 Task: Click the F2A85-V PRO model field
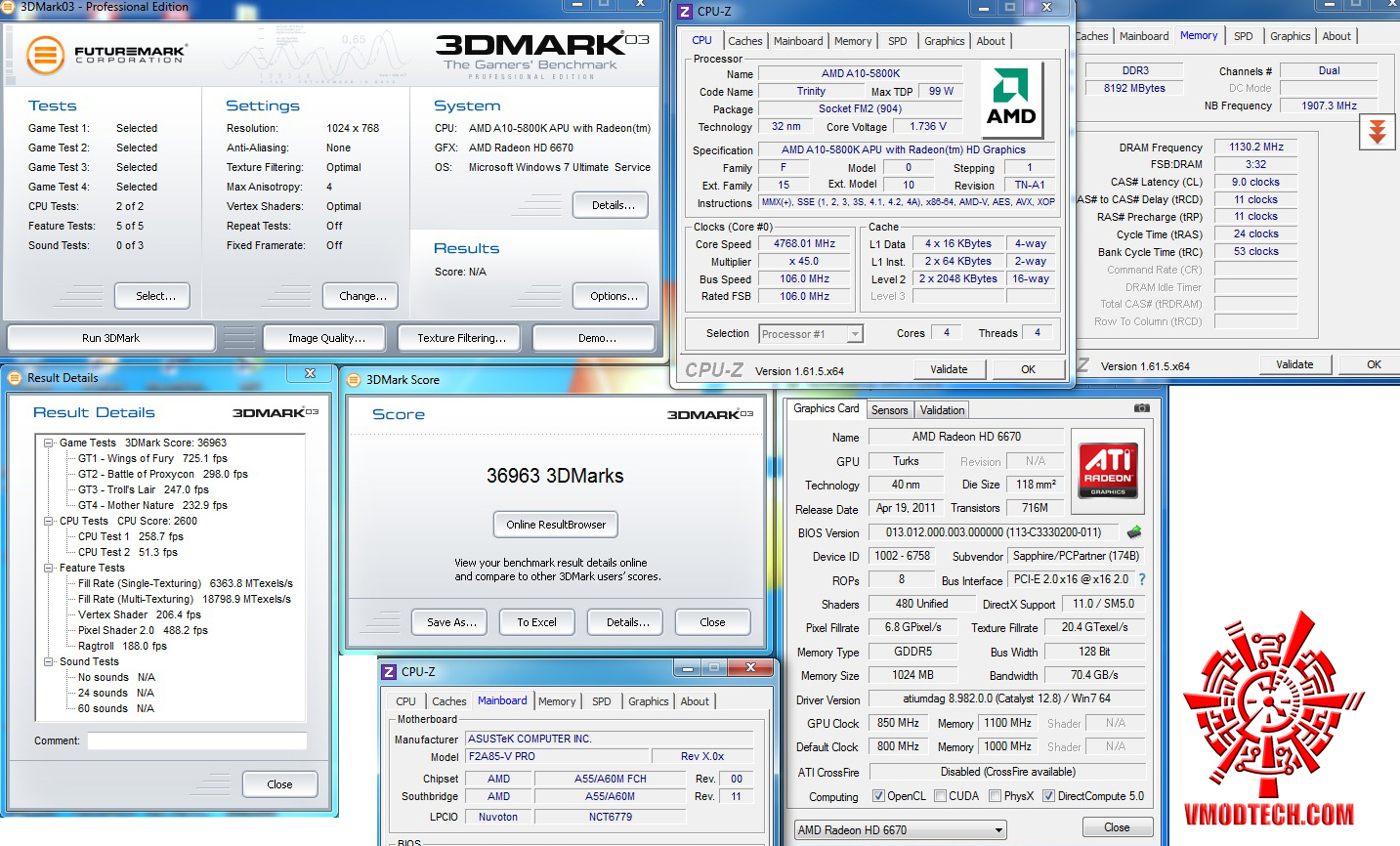point(557,756)
